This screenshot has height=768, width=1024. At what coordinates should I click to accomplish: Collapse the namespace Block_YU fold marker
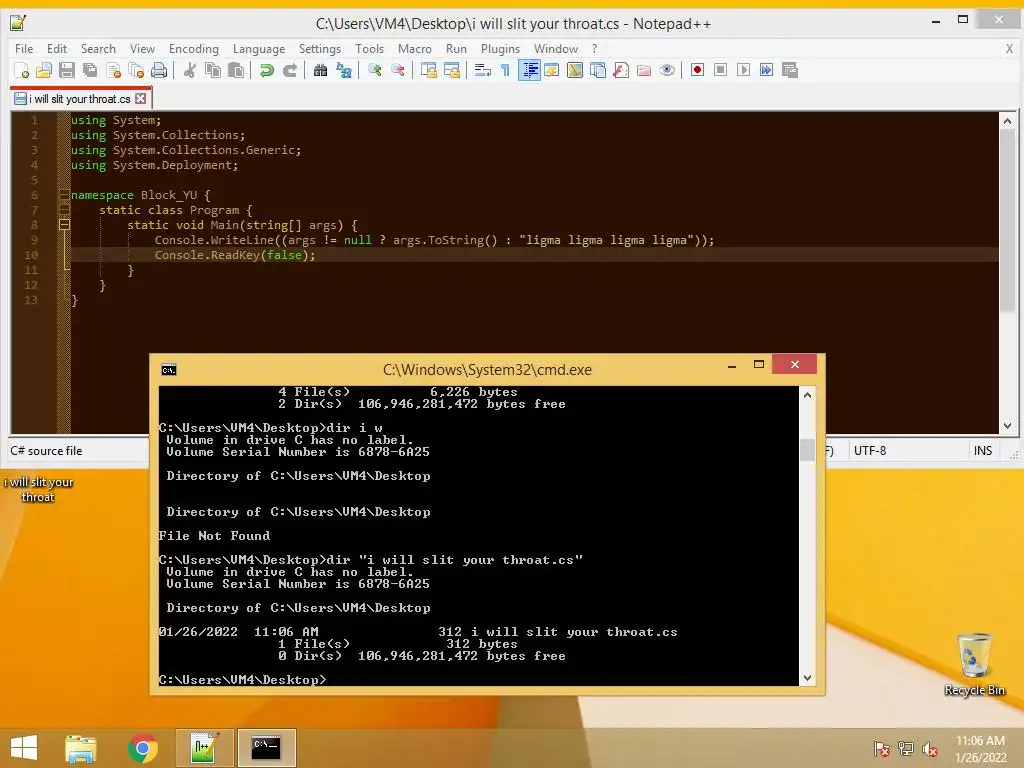(x=64, y=195)
